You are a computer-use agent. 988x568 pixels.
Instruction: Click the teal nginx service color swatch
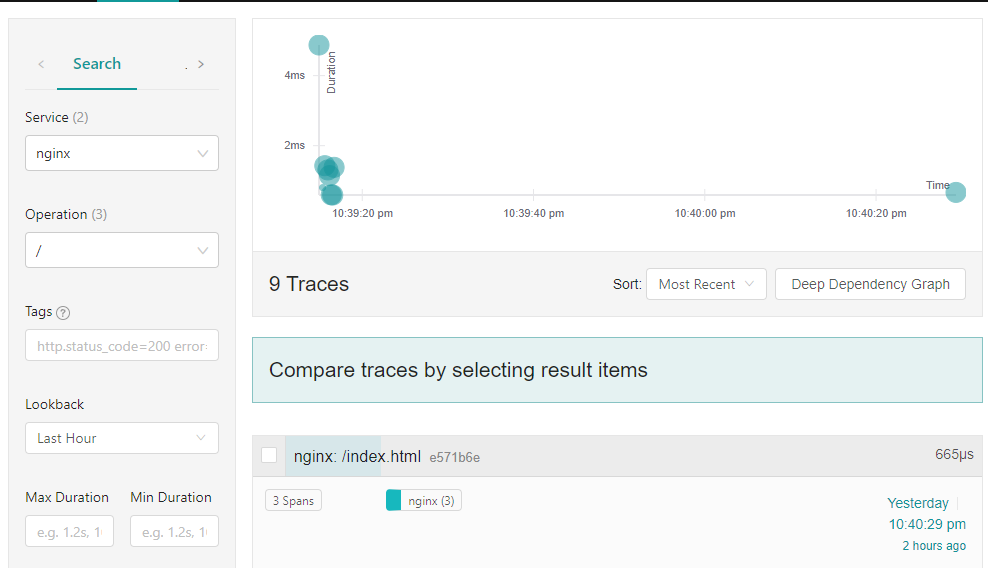pos(393,500)
